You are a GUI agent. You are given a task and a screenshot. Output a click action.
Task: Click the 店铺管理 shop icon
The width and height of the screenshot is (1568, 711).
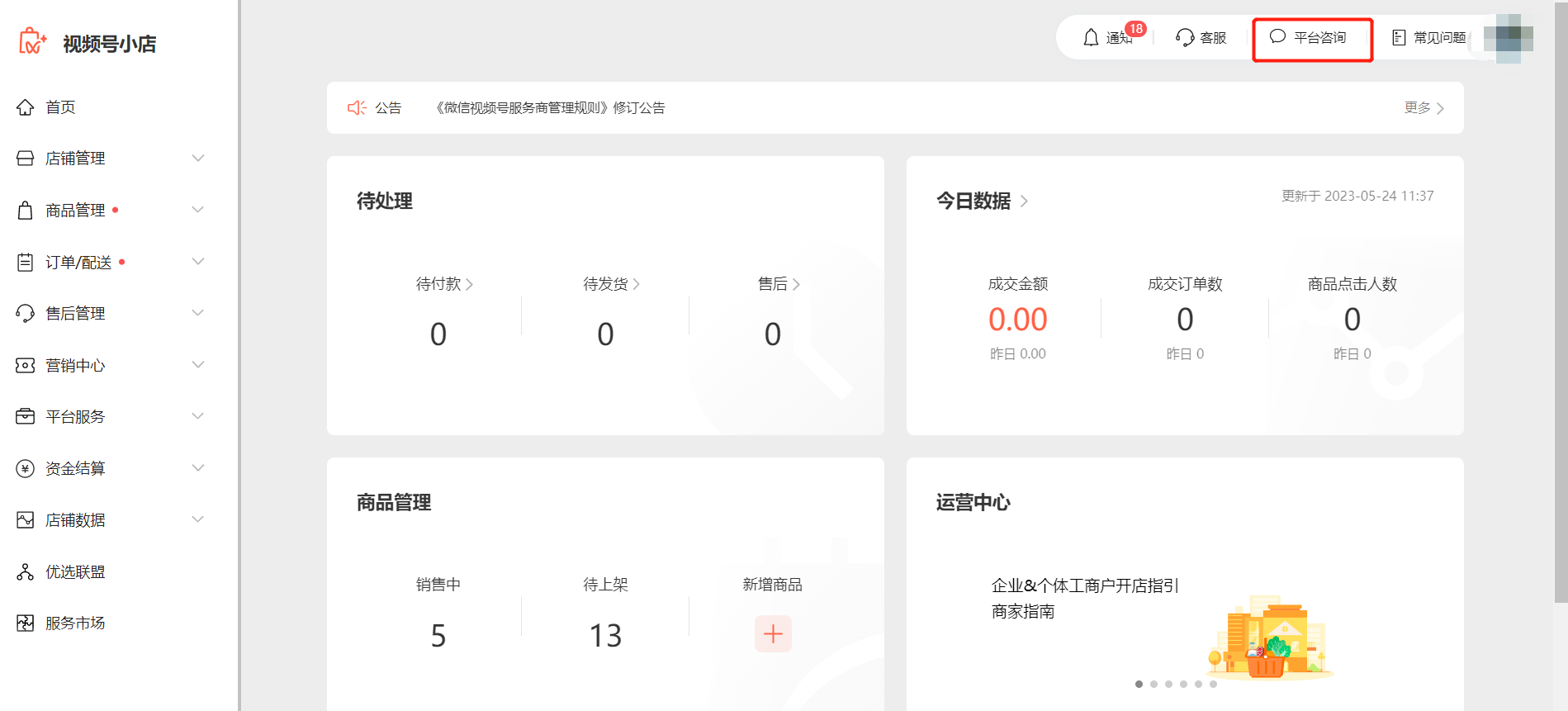point(26,159)
